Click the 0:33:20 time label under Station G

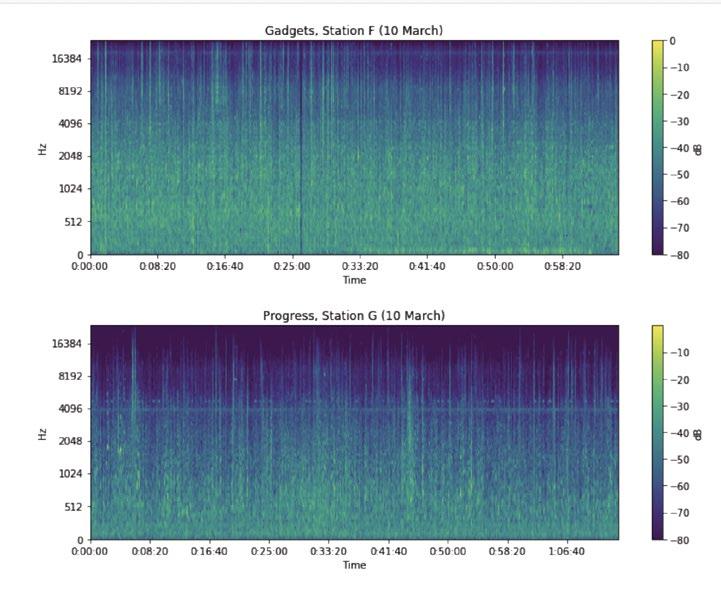tap(329, 551)
